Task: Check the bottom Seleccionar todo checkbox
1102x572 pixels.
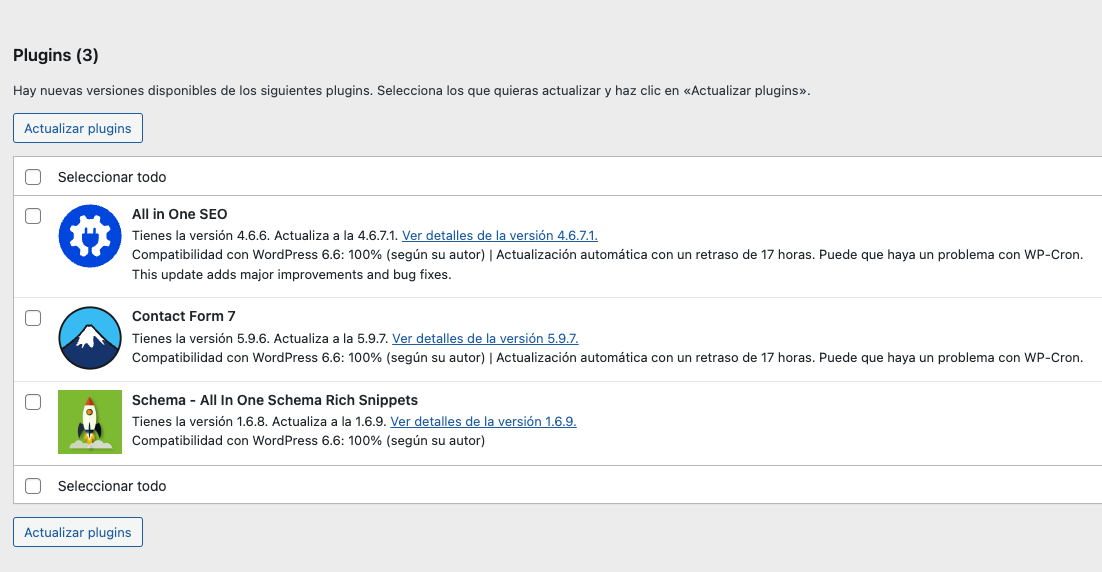Action: tap(33, 486)
